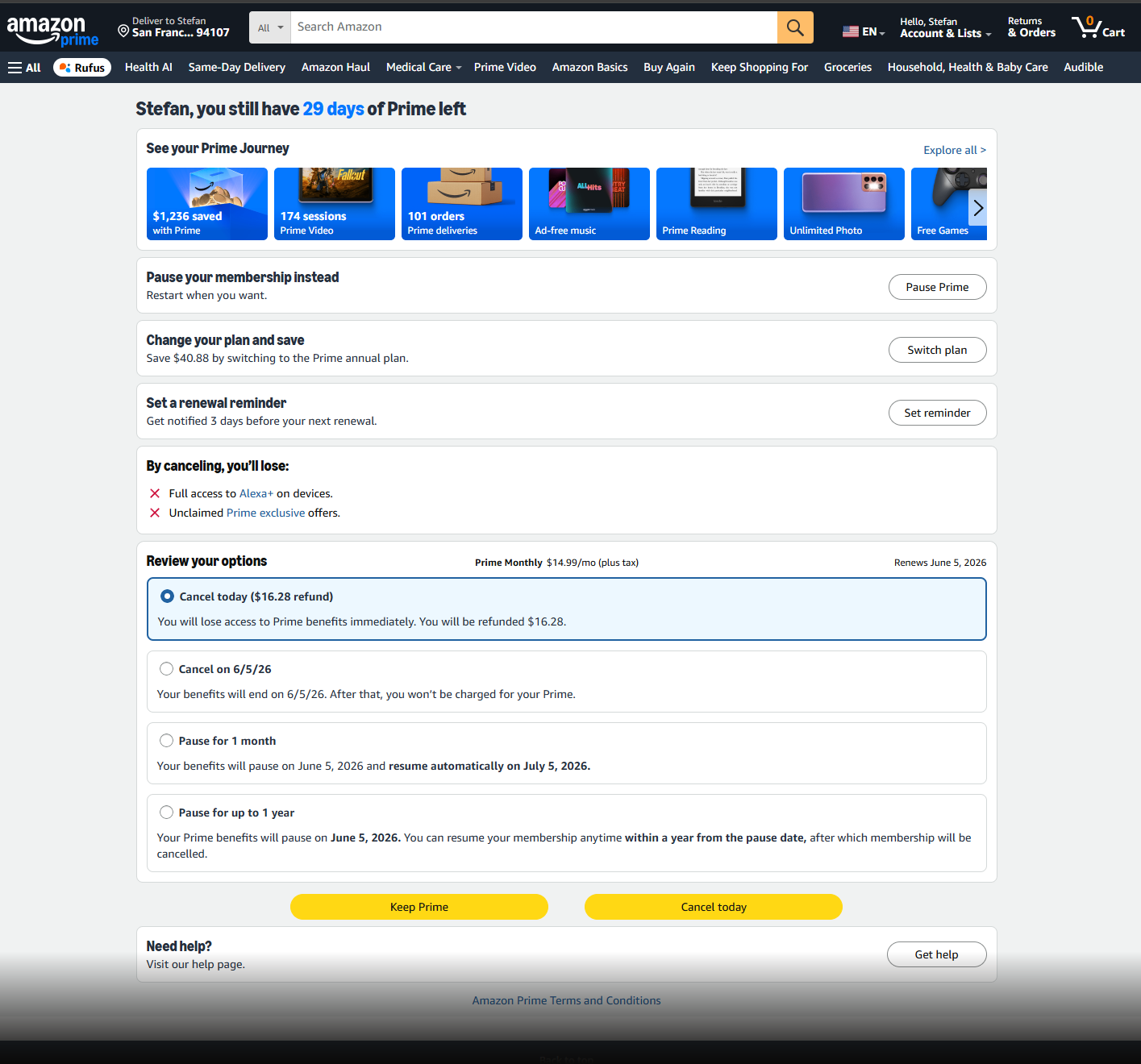Focus the Search Amazon input field
Image resolution: width=1141 pixels, height=1064 pixels.
point(534,27)
